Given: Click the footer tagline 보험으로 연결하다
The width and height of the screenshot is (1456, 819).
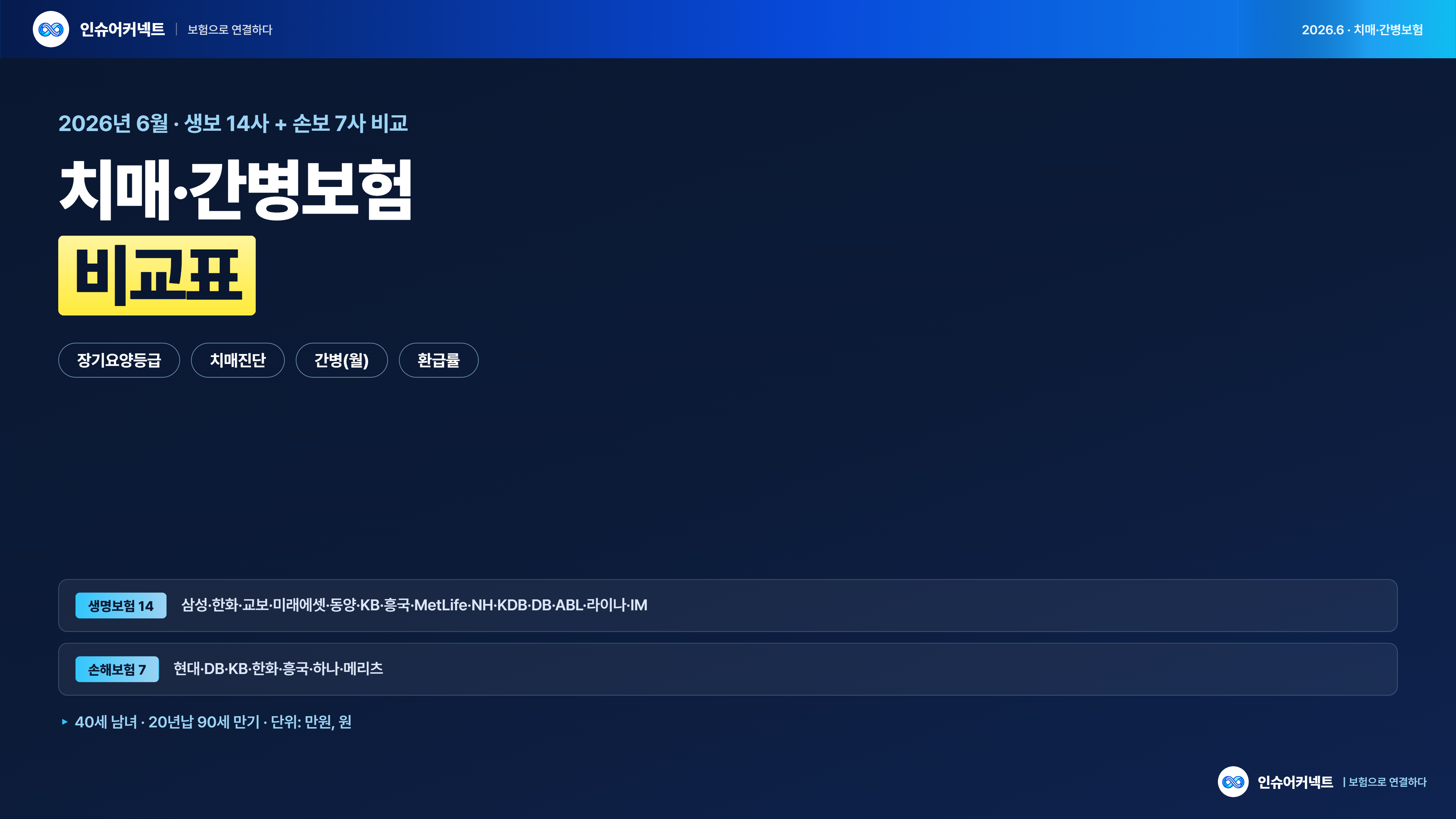Looking at the screenshot, I should pyautogui.click(x=1388, y=782).
